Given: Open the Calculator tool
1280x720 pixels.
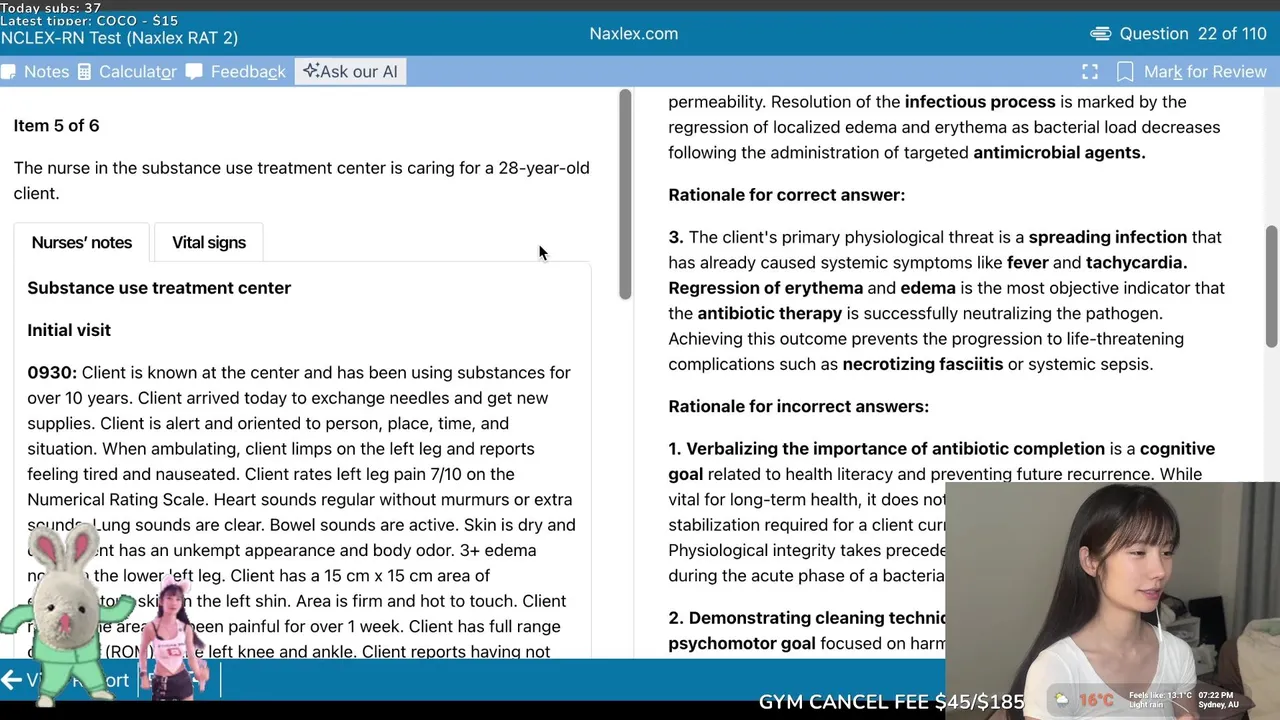Looking at the screenshot, I should click(127, 72).
